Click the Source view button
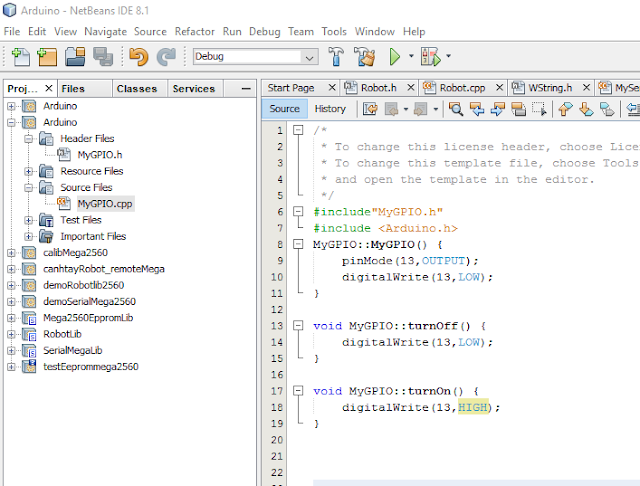This screenshot has height=486, width=640. click(284, 109)
